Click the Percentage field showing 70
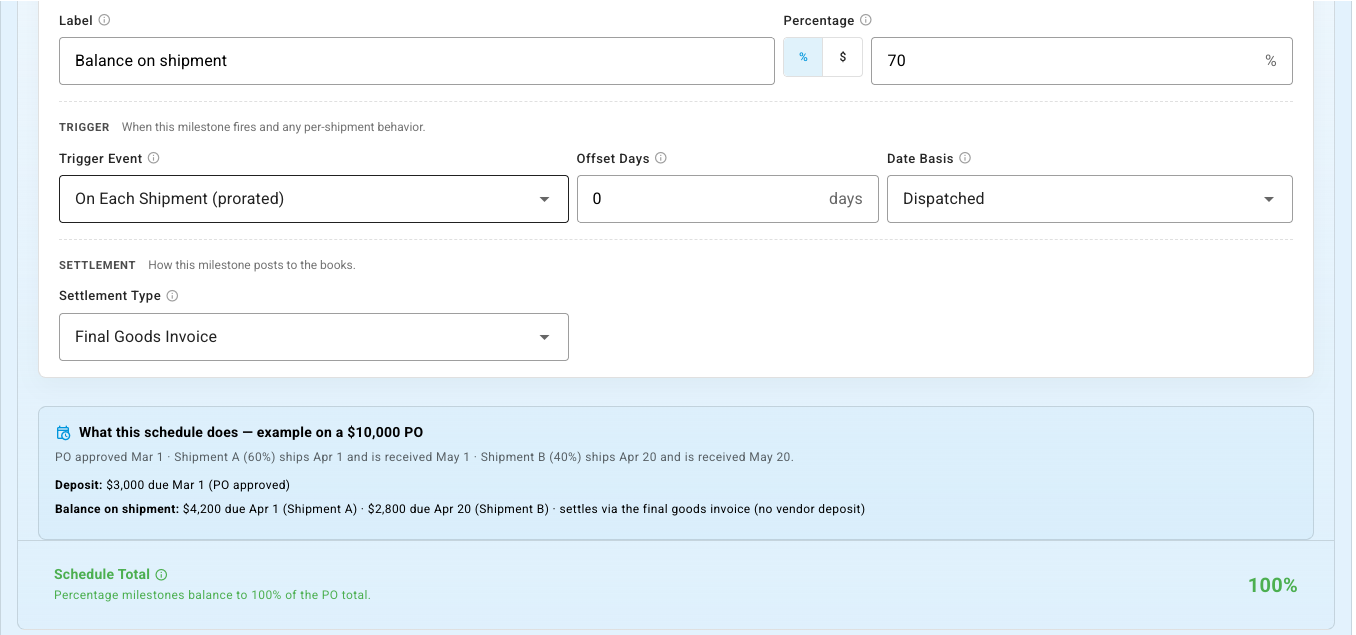The height and width of the screenshot is (635, 1356). 1082,61
